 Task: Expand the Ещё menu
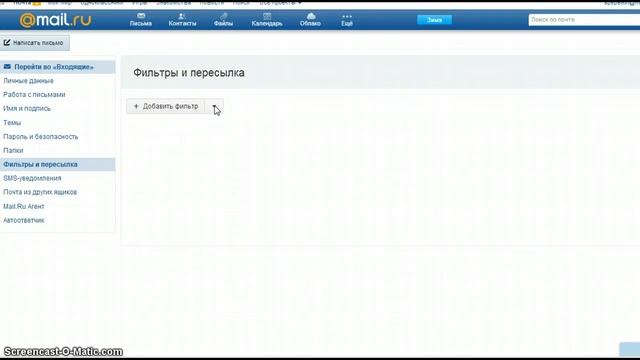pos(347,20)
